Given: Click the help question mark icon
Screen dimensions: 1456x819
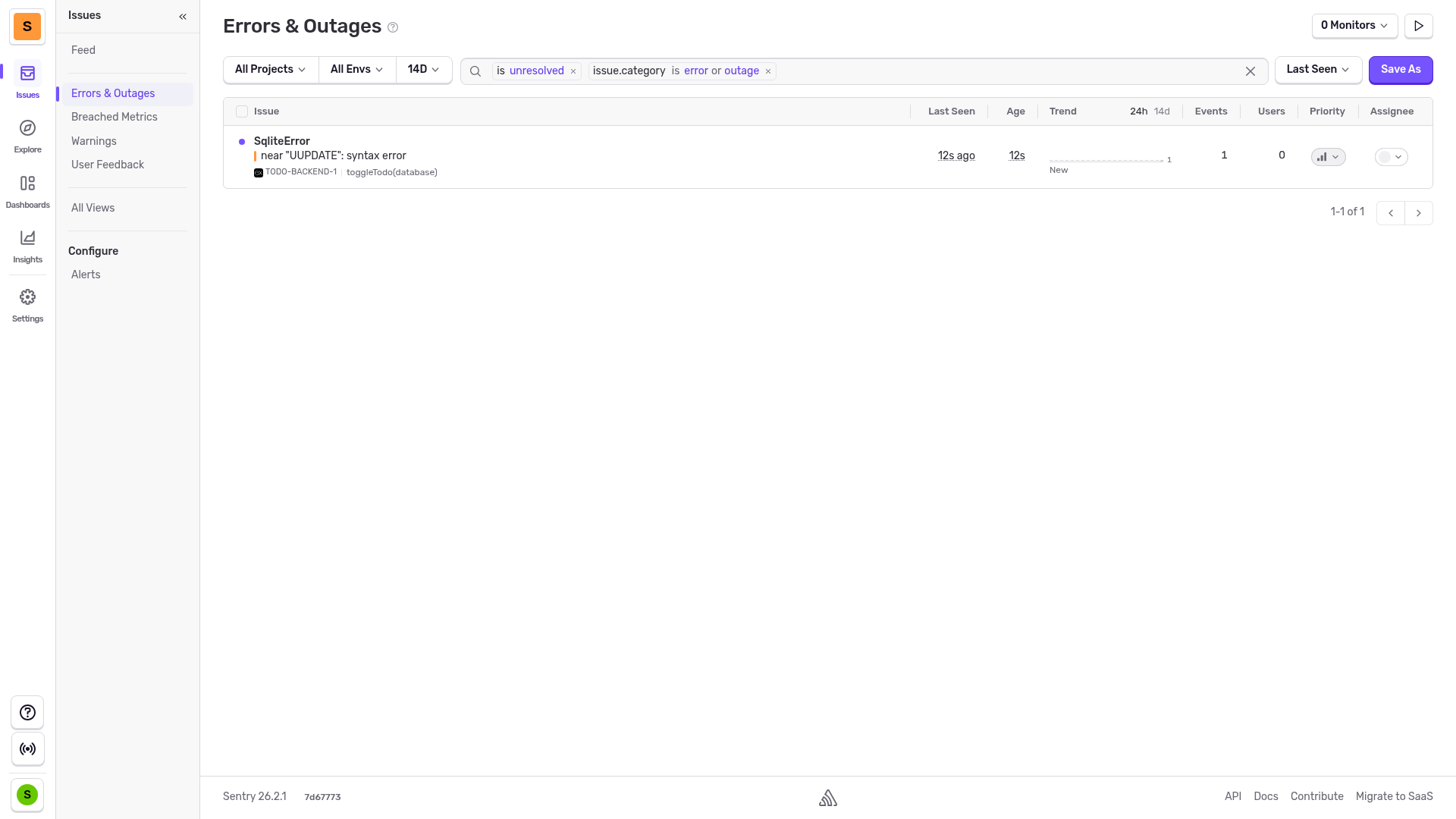Looking at the screenshot, I should coord(27,713).
